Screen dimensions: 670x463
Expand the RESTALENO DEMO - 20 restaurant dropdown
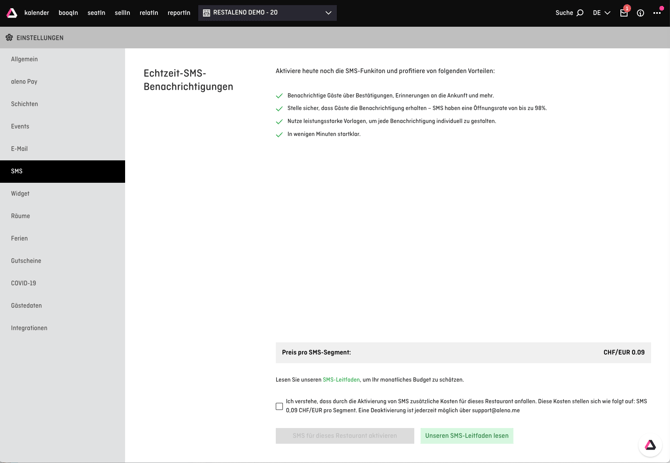(267, 13)
